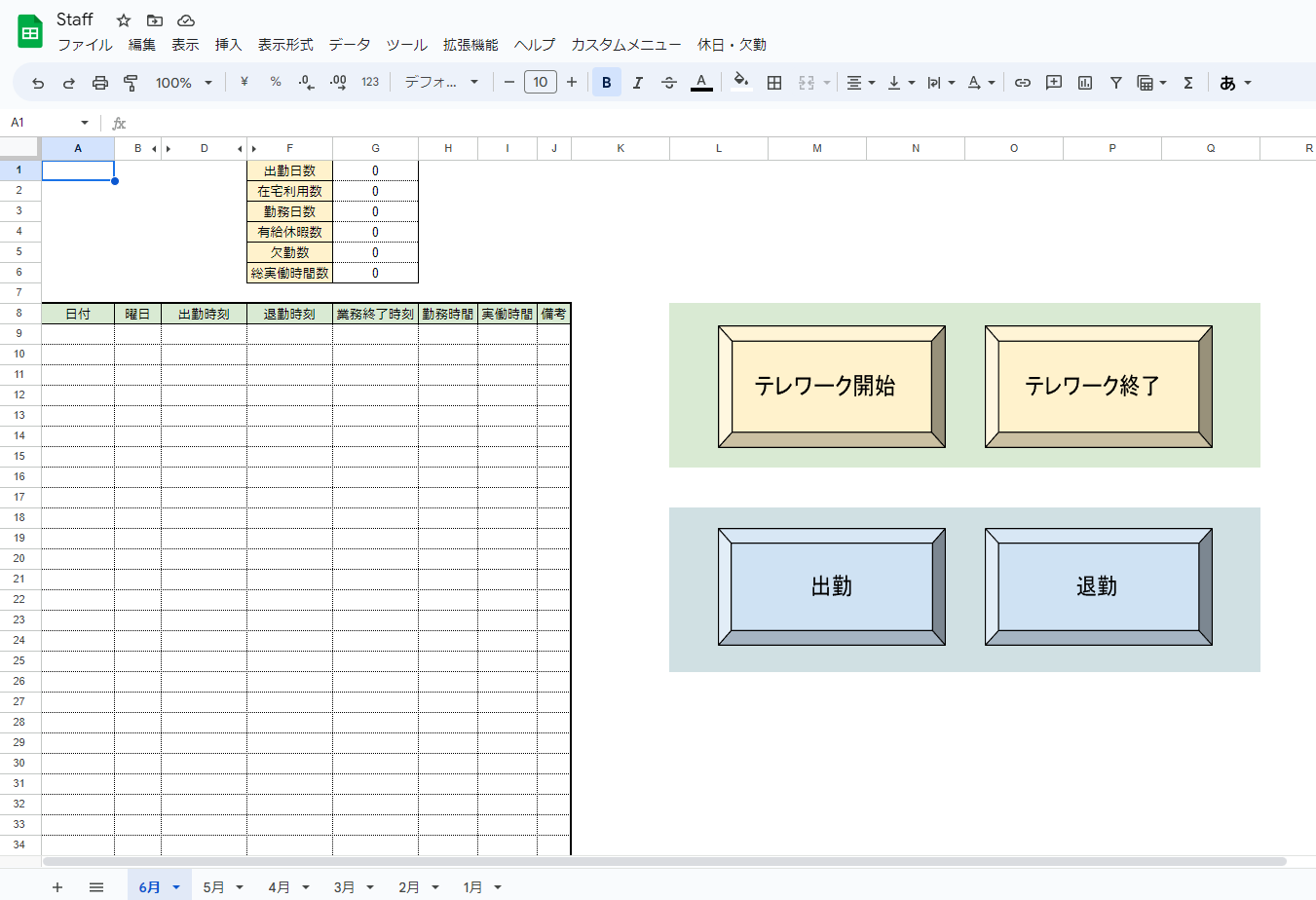Screen dimensions: 1316x900
Task: Insert a comment using the comment icon
Action: pos(1053,82)
